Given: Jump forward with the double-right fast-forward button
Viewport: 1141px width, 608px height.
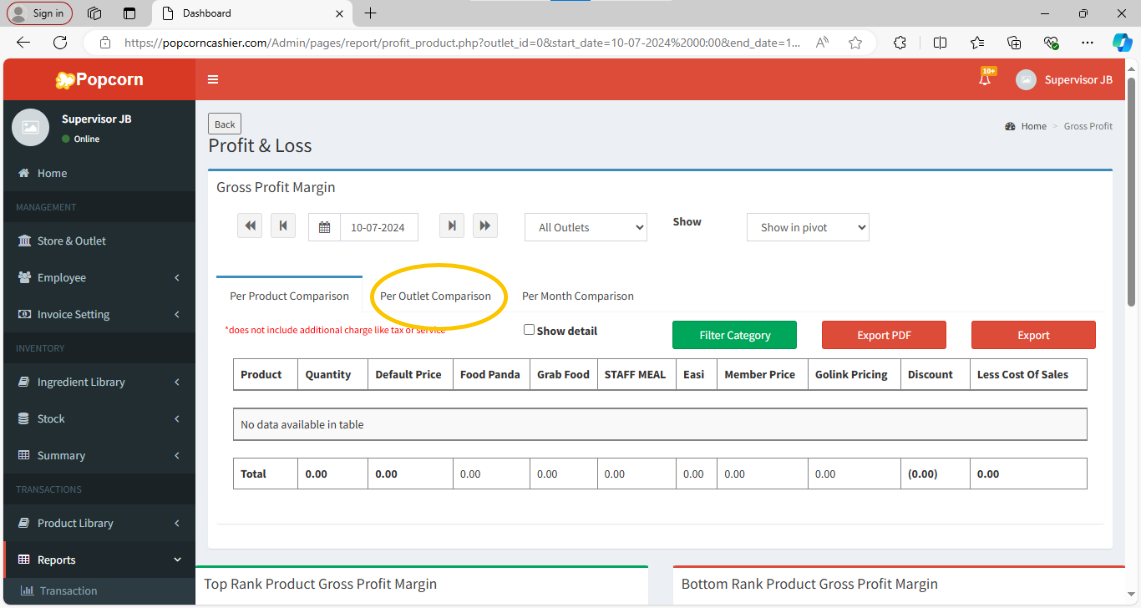Looking at the screenshot, I should [485, 226].
